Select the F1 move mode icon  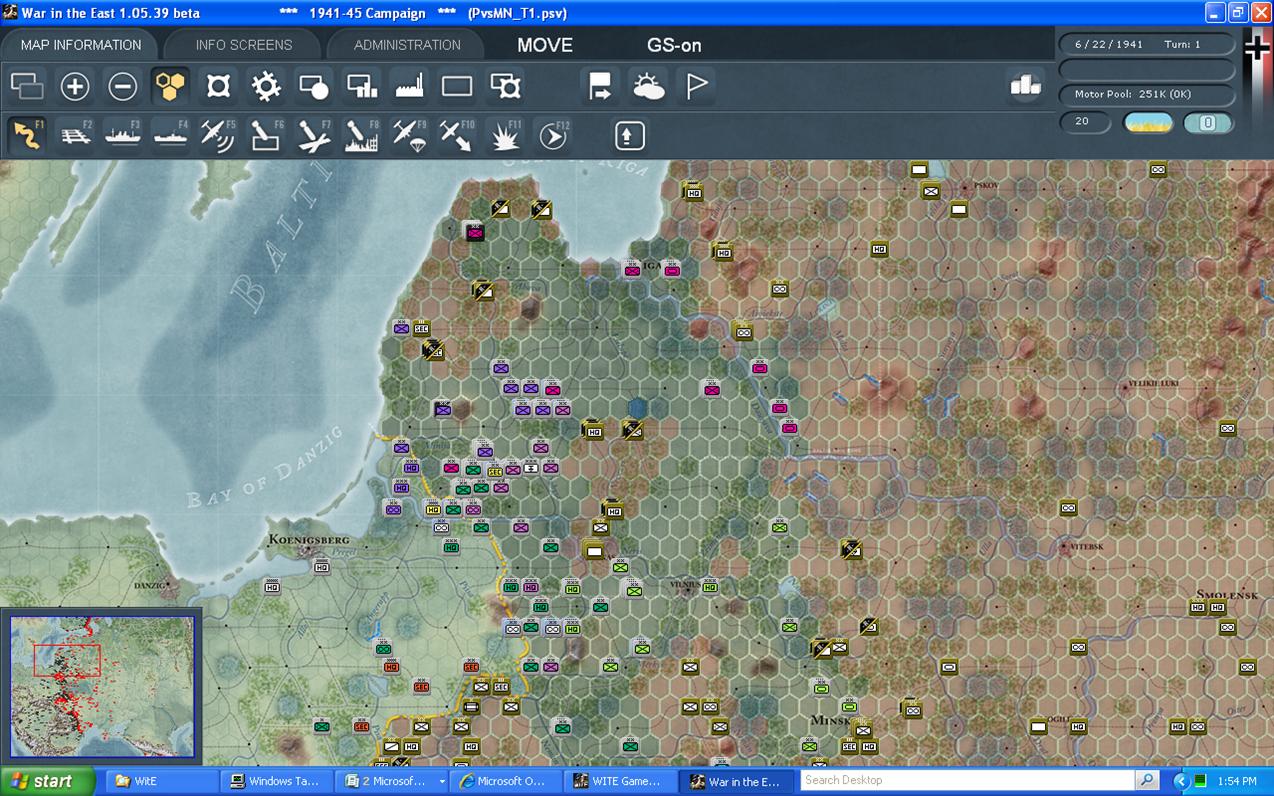tap(27, 134)
